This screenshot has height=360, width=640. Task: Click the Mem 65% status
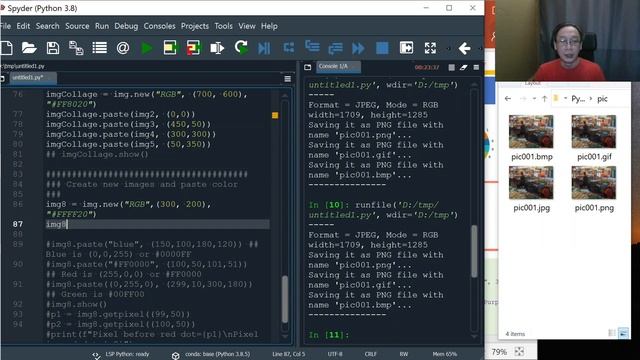click(x=445, y=354)
